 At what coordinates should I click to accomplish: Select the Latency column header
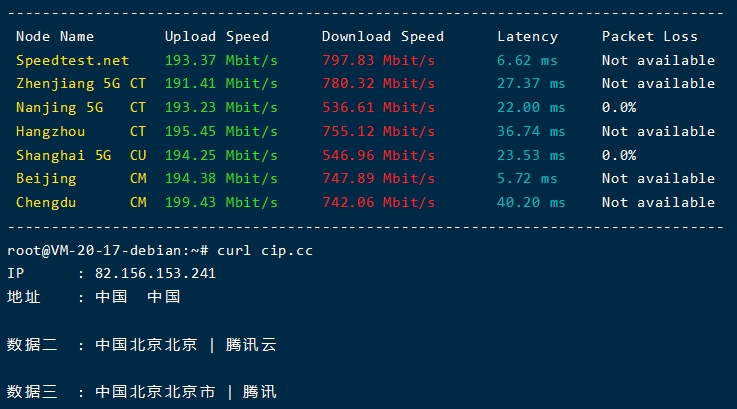click(x=527, y=37)
